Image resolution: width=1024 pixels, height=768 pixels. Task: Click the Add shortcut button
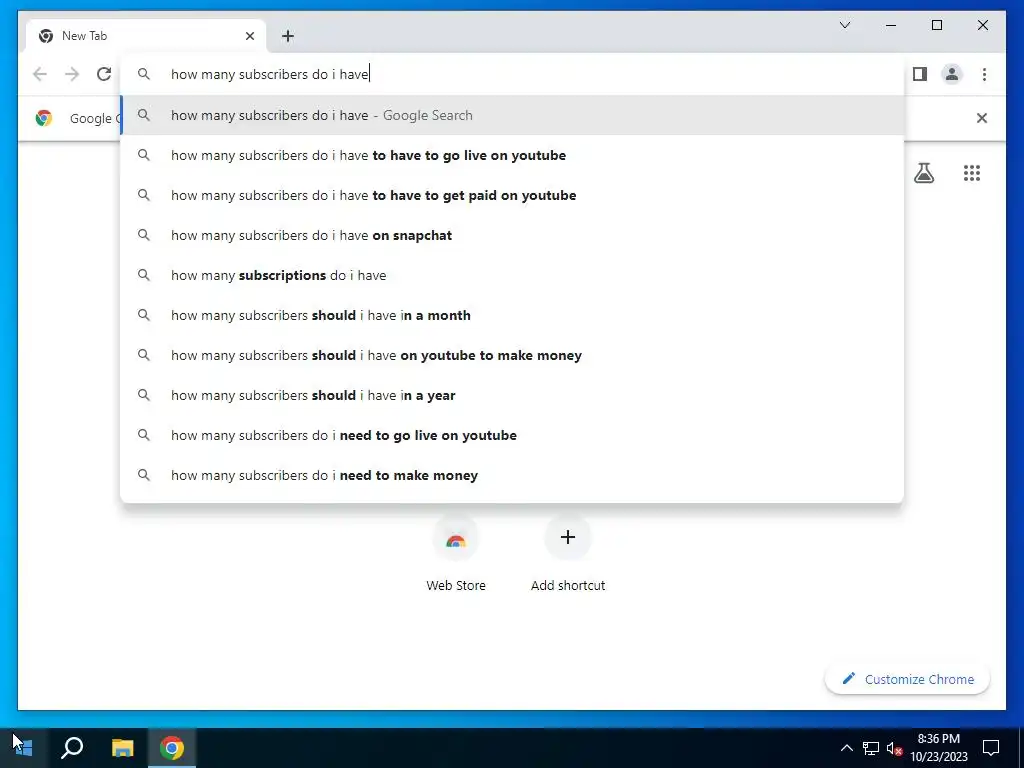click(x=568, y=554)
